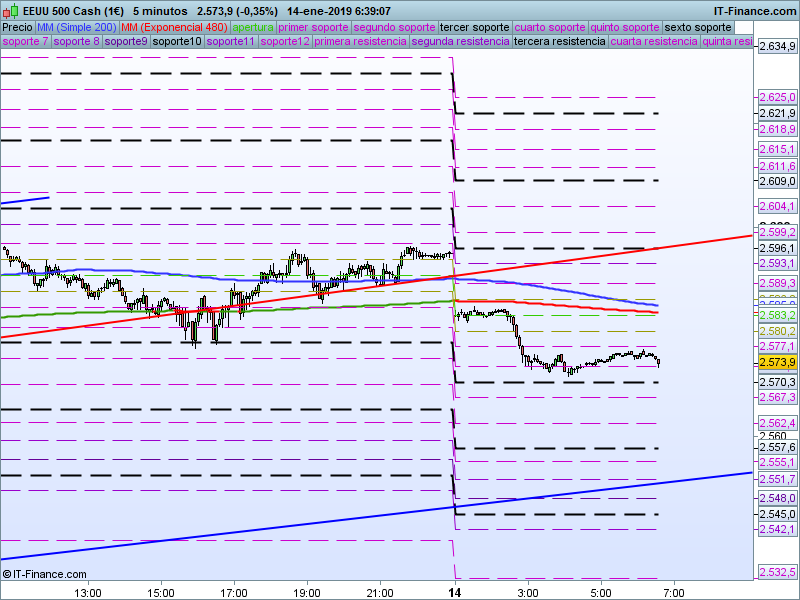
Task: Click the soporte 8 label
Action: (77, 41)
